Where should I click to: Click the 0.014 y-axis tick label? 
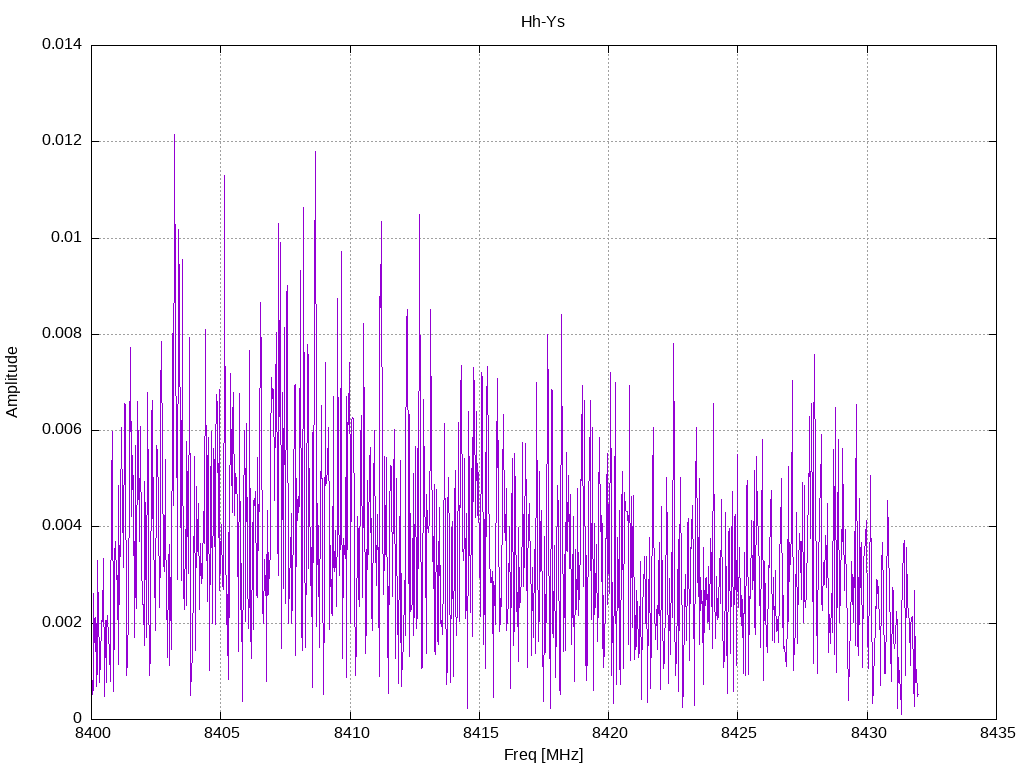point(61,45)
